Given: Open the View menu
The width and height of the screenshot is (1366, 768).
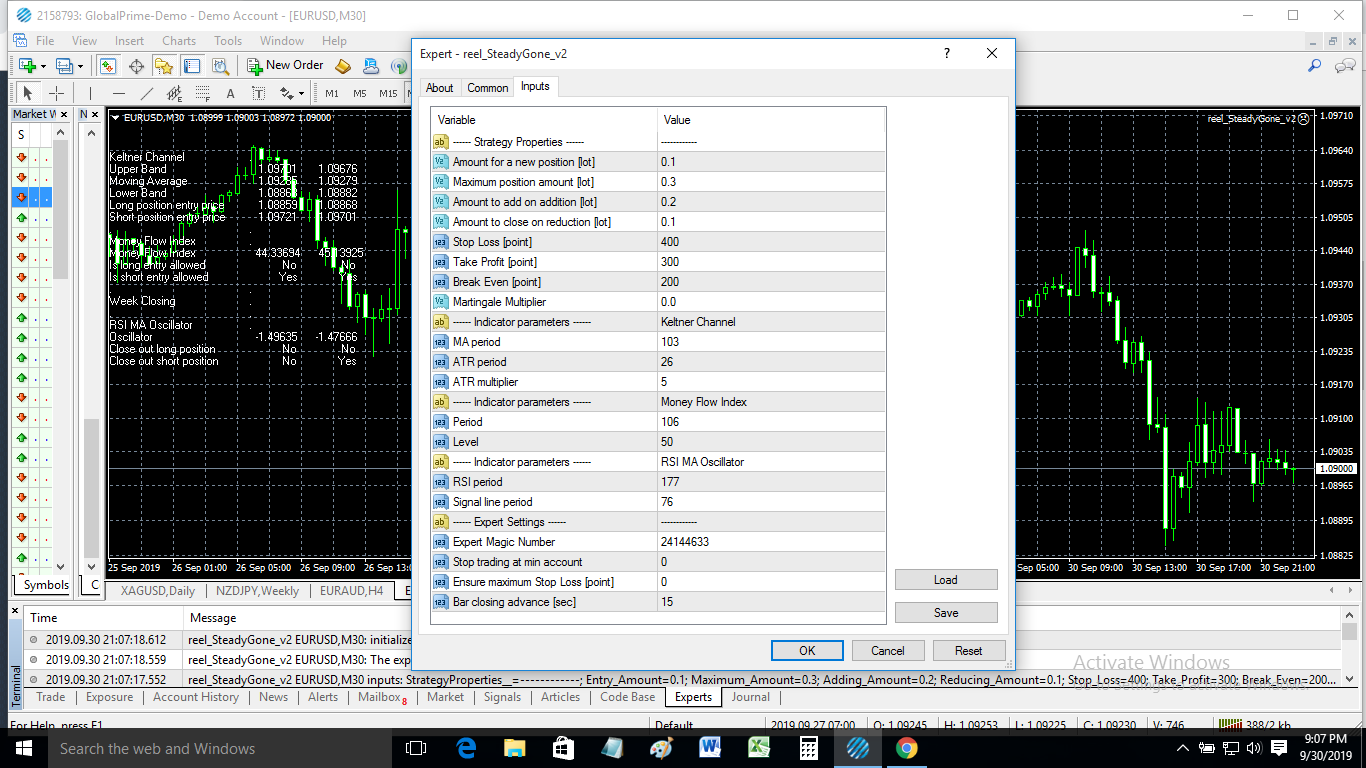Looking at the screenshot, I should point(85,41).
